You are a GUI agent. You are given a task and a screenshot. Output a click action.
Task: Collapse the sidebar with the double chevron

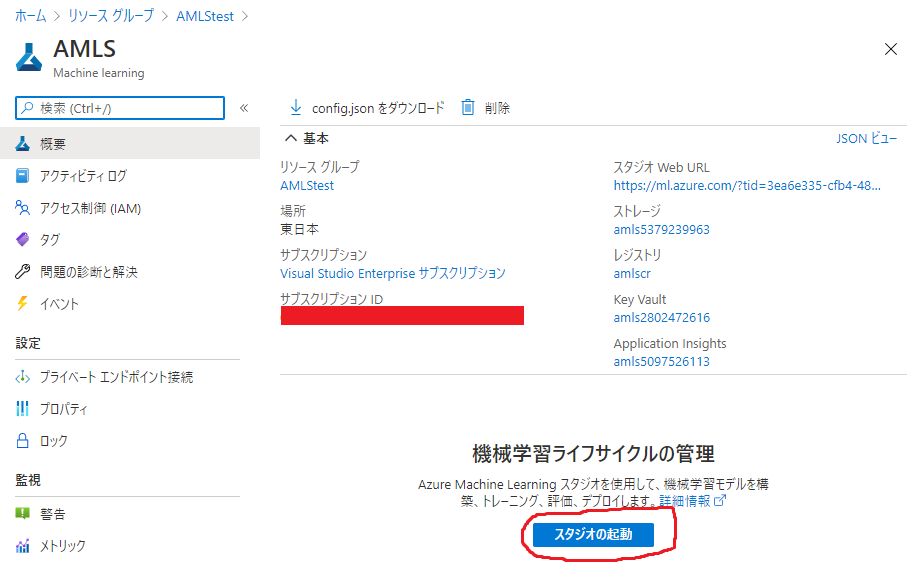[x=244, y=107]
